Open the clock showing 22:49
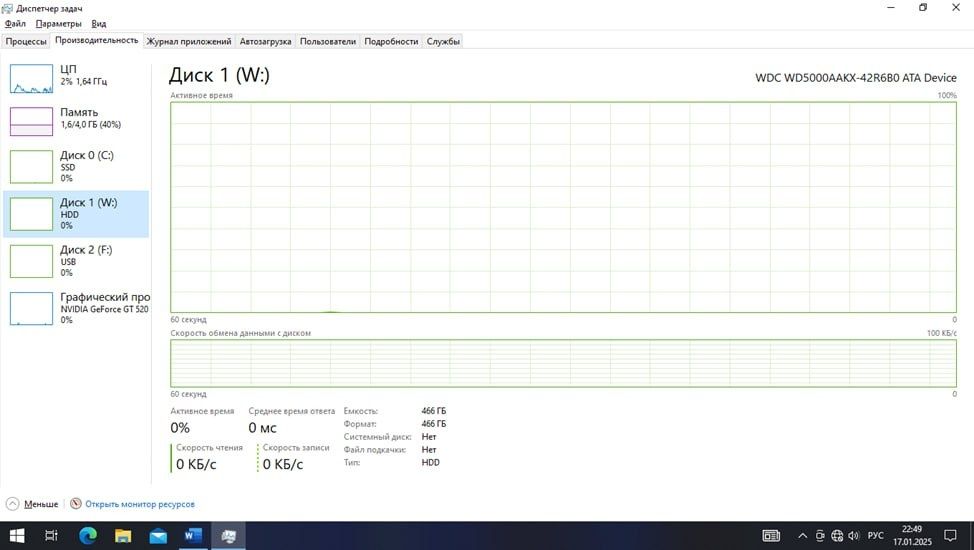974x550 pixels. pos(912,536)
